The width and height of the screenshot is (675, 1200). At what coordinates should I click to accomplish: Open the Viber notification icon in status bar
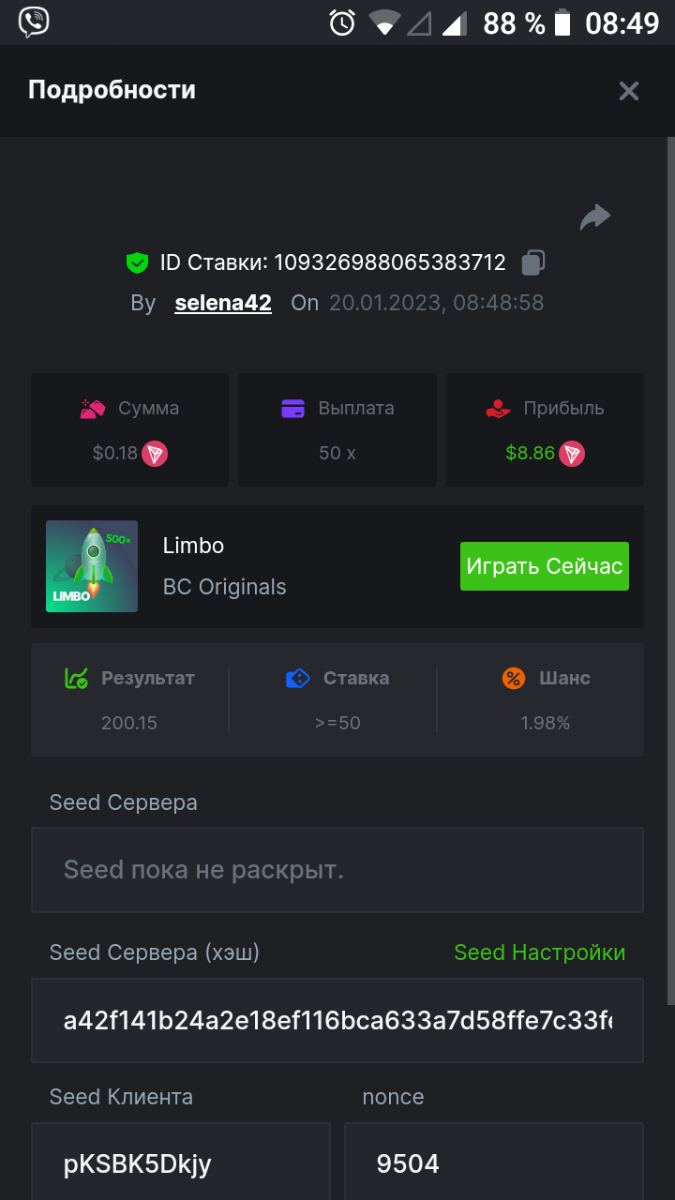pos(33,22)
